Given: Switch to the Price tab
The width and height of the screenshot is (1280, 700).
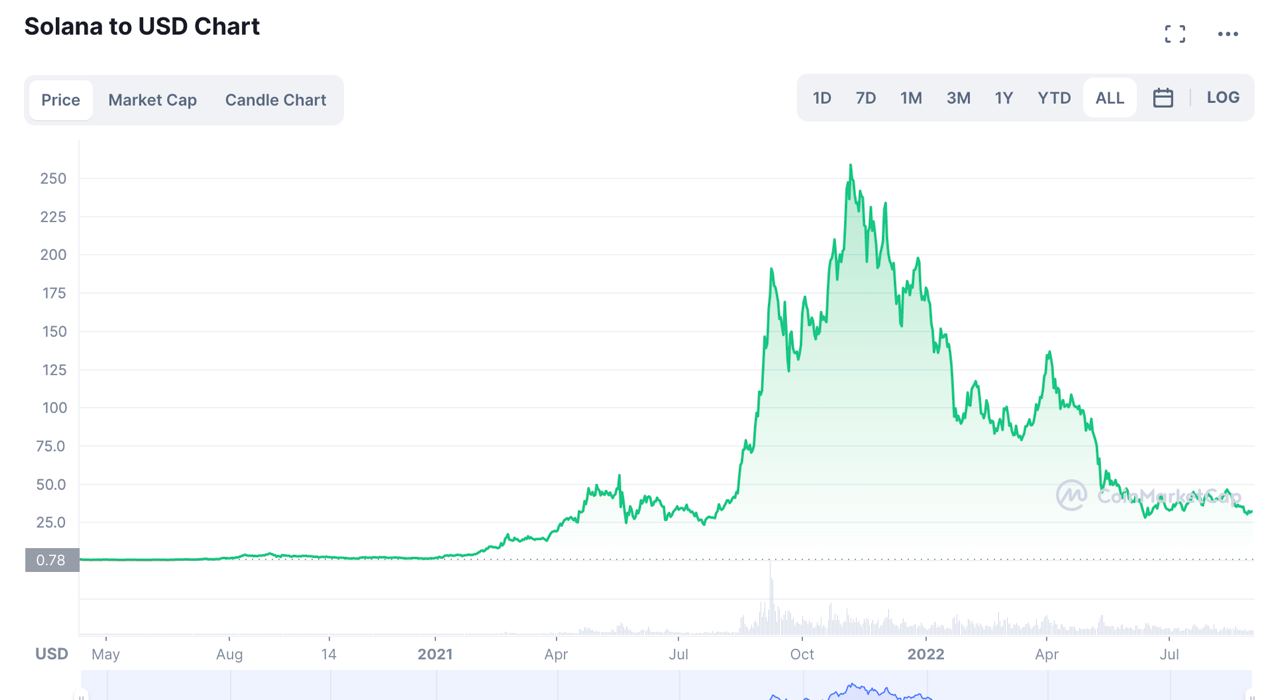Looking at the screenshot, I should [61, 100].
